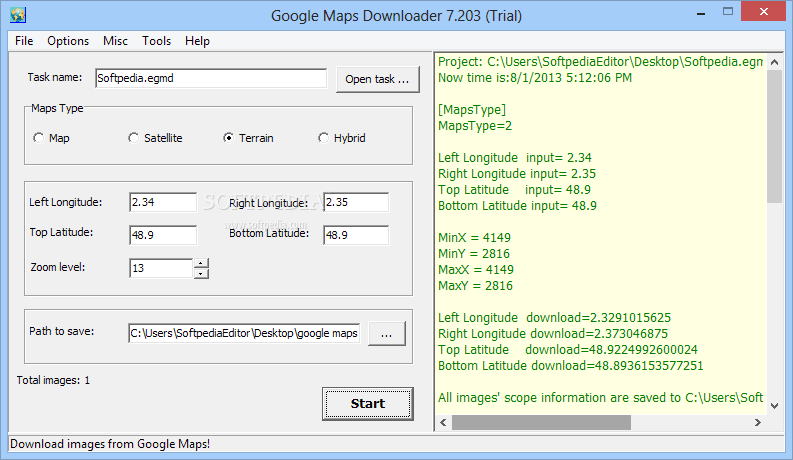
Task: Click the Left Longitude input field
Action: pyautogui.click(x=163, y=202)
